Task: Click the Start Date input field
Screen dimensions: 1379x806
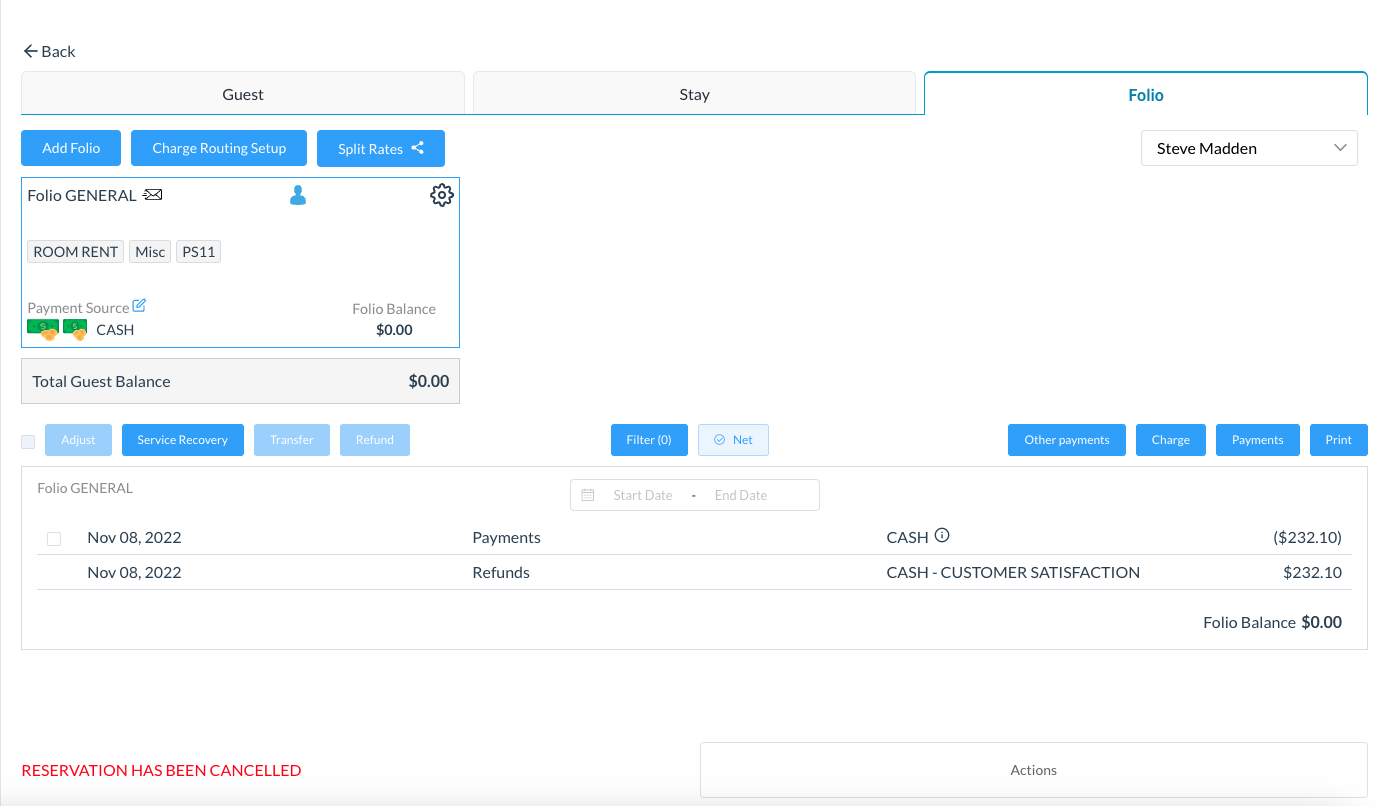Action: tap(642, 495)
